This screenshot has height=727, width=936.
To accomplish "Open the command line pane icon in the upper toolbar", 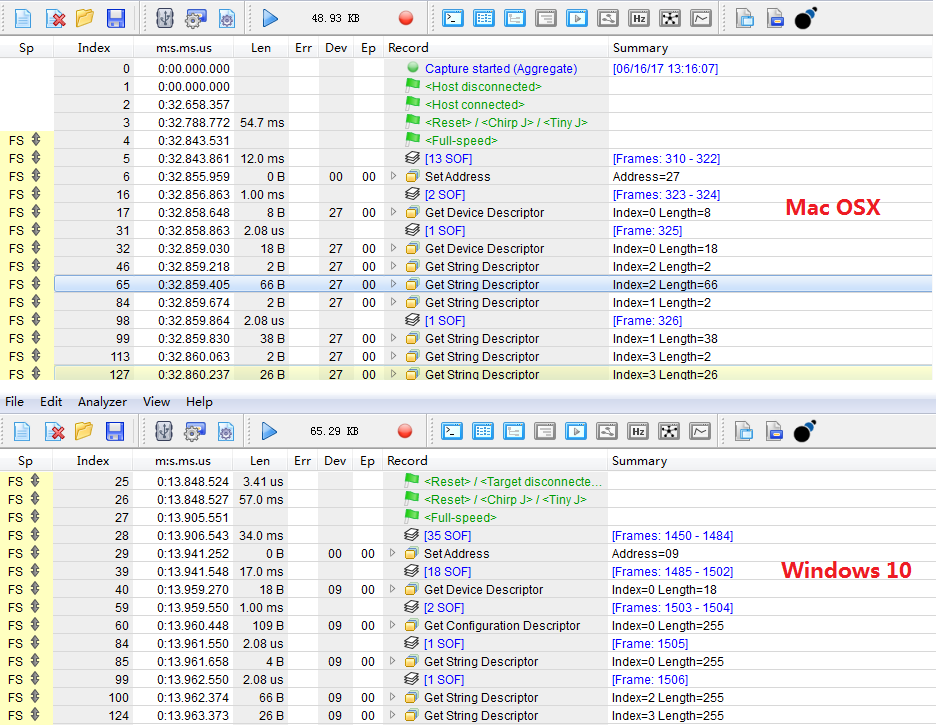I will (453, 18).
